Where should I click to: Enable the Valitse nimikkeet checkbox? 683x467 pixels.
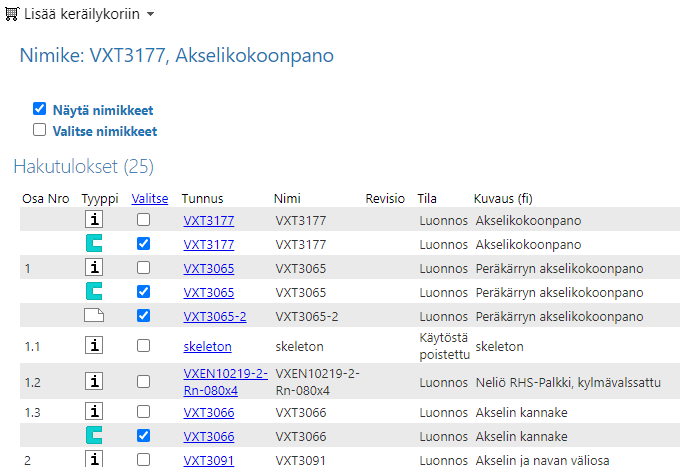(x=40, y=130)
